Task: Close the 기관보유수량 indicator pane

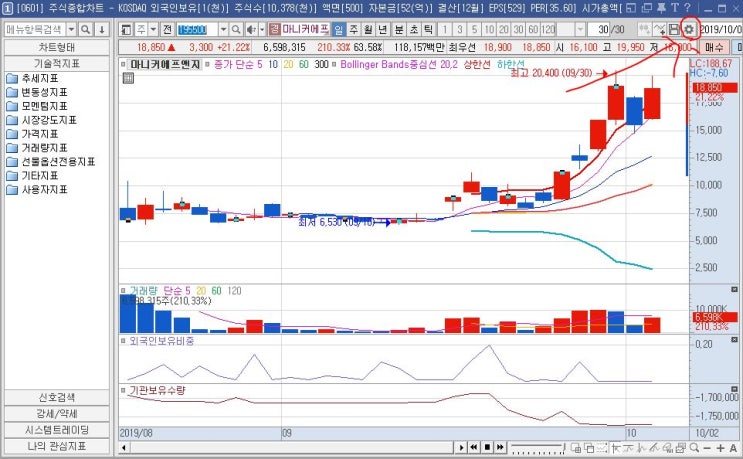Action: [x=734, y=390]
